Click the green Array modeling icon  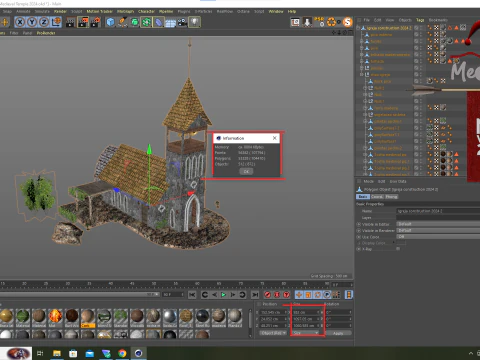coord(146,22)
